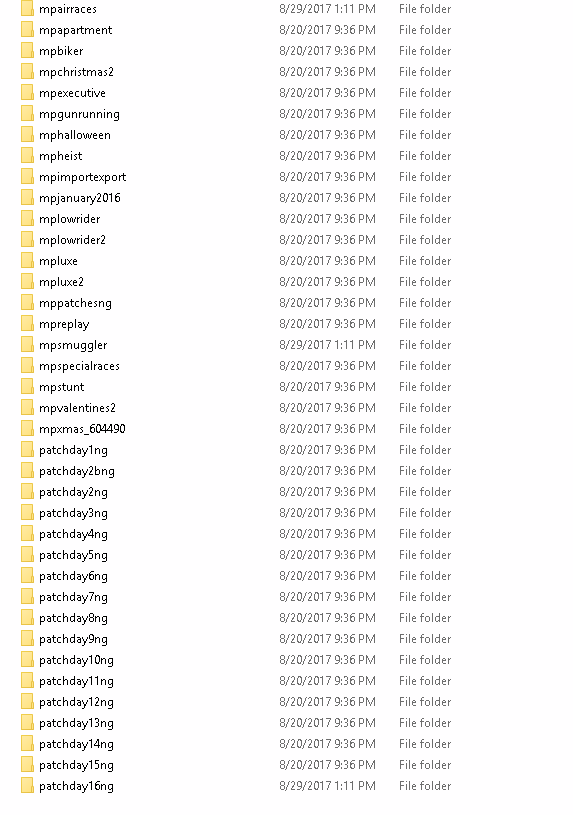Click the mpheist folder icon

(28, 155)
